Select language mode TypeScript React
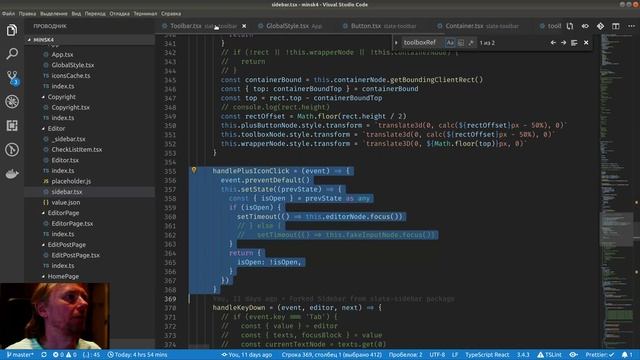 pos(487,355)
